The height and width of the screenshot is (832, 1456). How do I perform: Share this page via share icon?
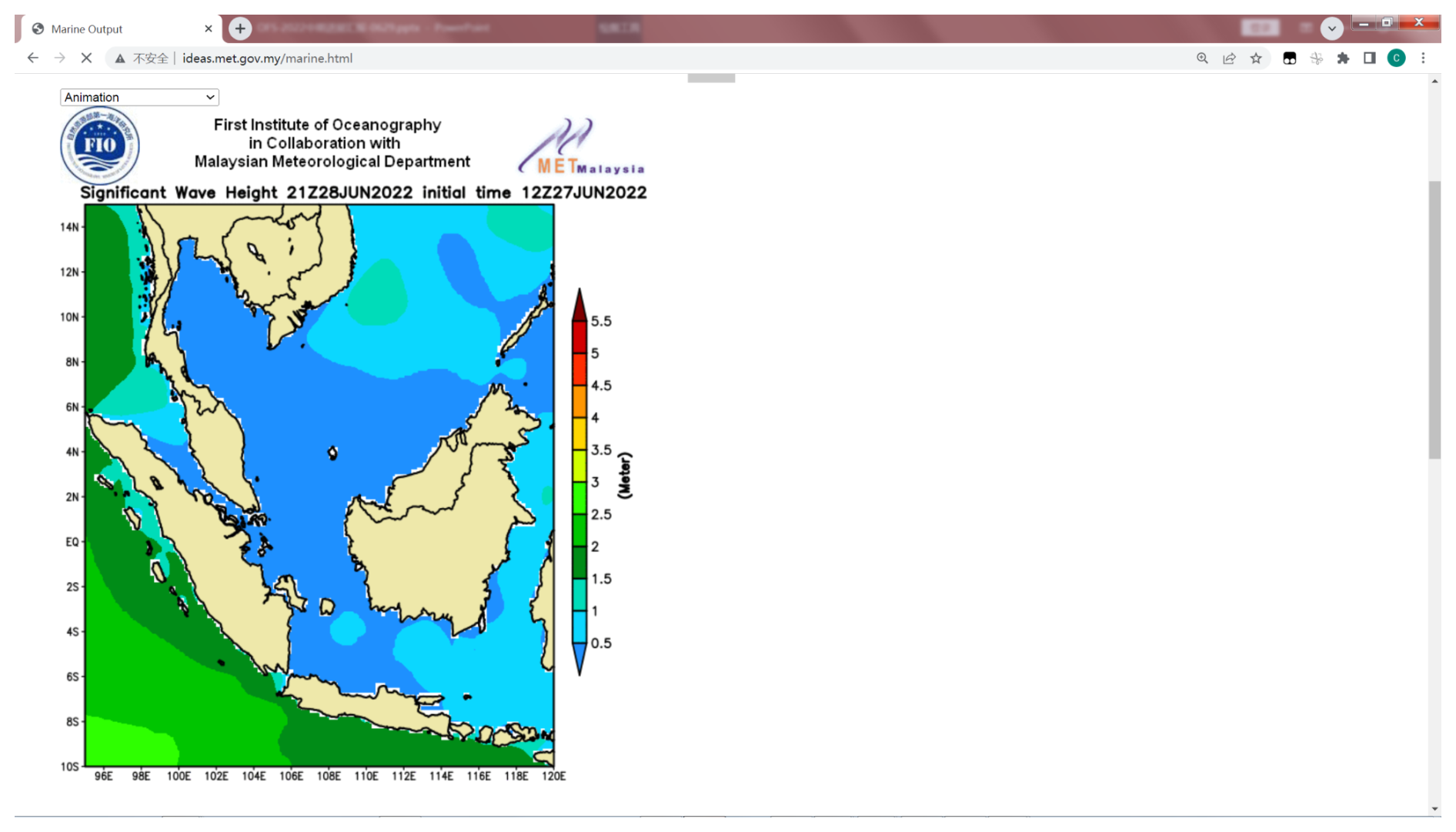1229,58
